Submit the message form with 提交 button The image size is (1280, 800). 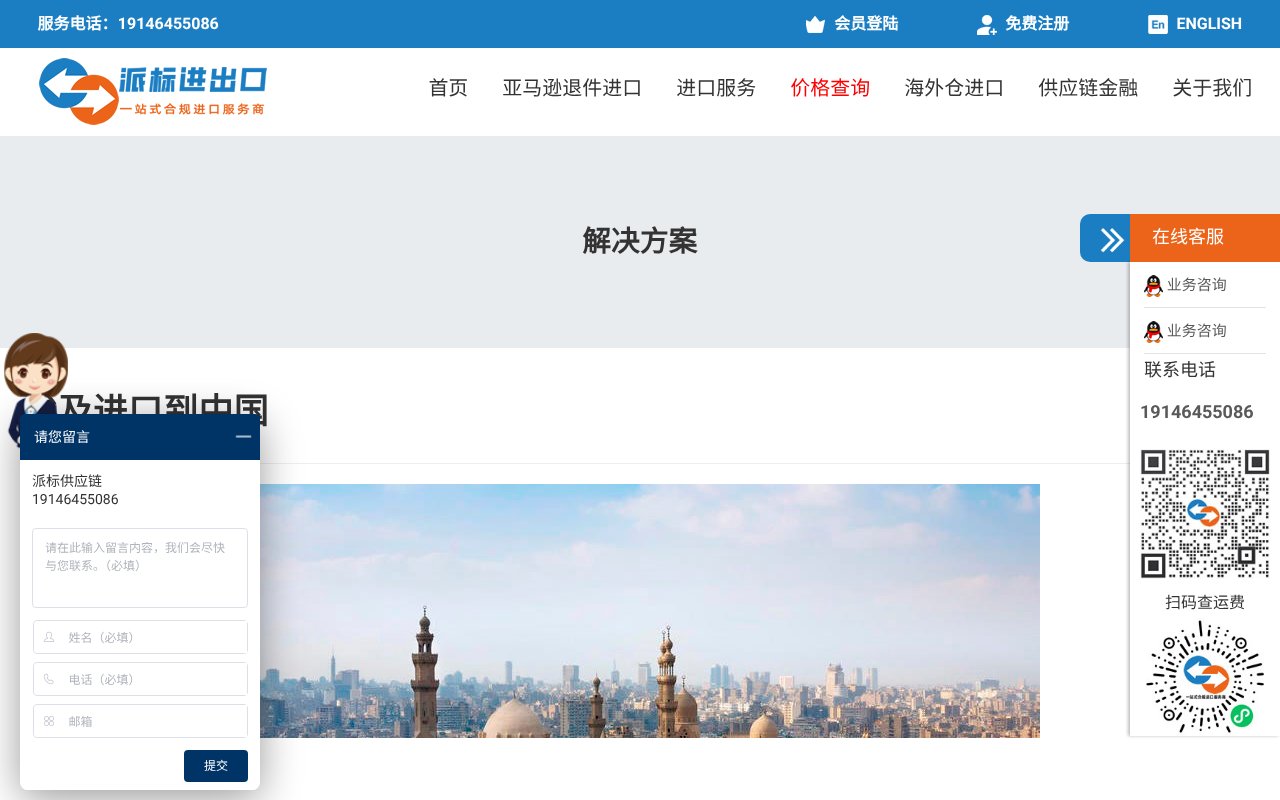pyautogui.click(x=216, y=766)
